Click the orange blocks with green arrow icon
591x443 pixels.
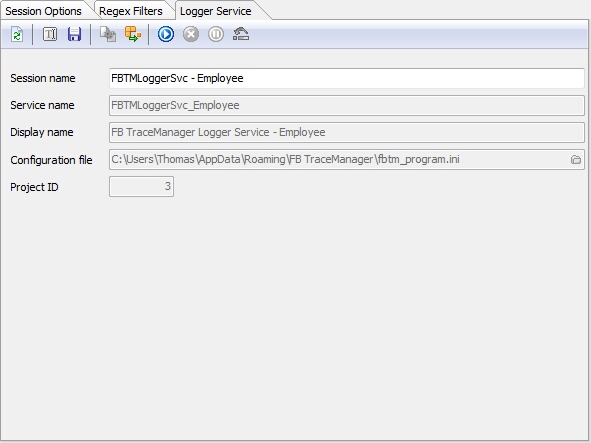[x=133, y=34]
